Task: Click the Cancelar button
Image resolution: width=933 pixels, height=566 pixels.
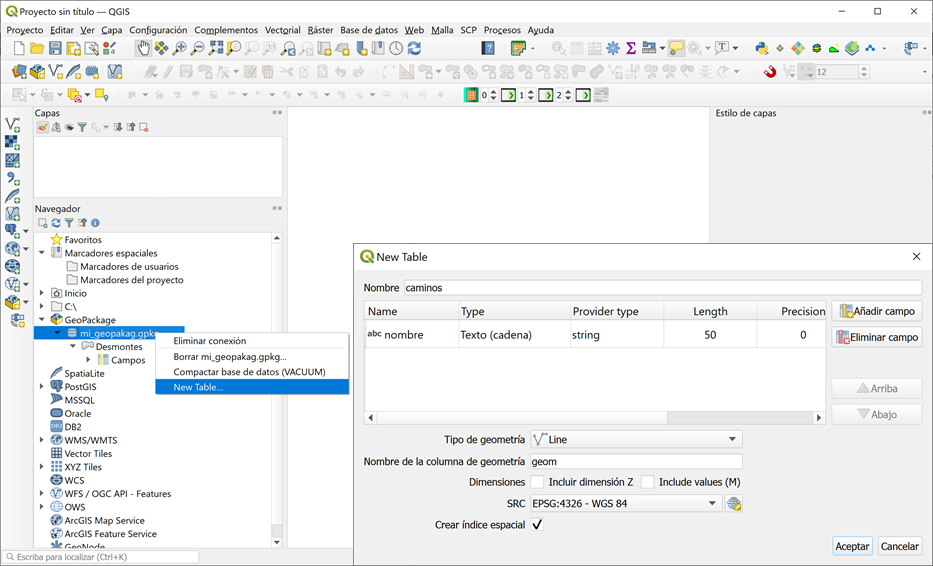Action: [x=899, y=546]
